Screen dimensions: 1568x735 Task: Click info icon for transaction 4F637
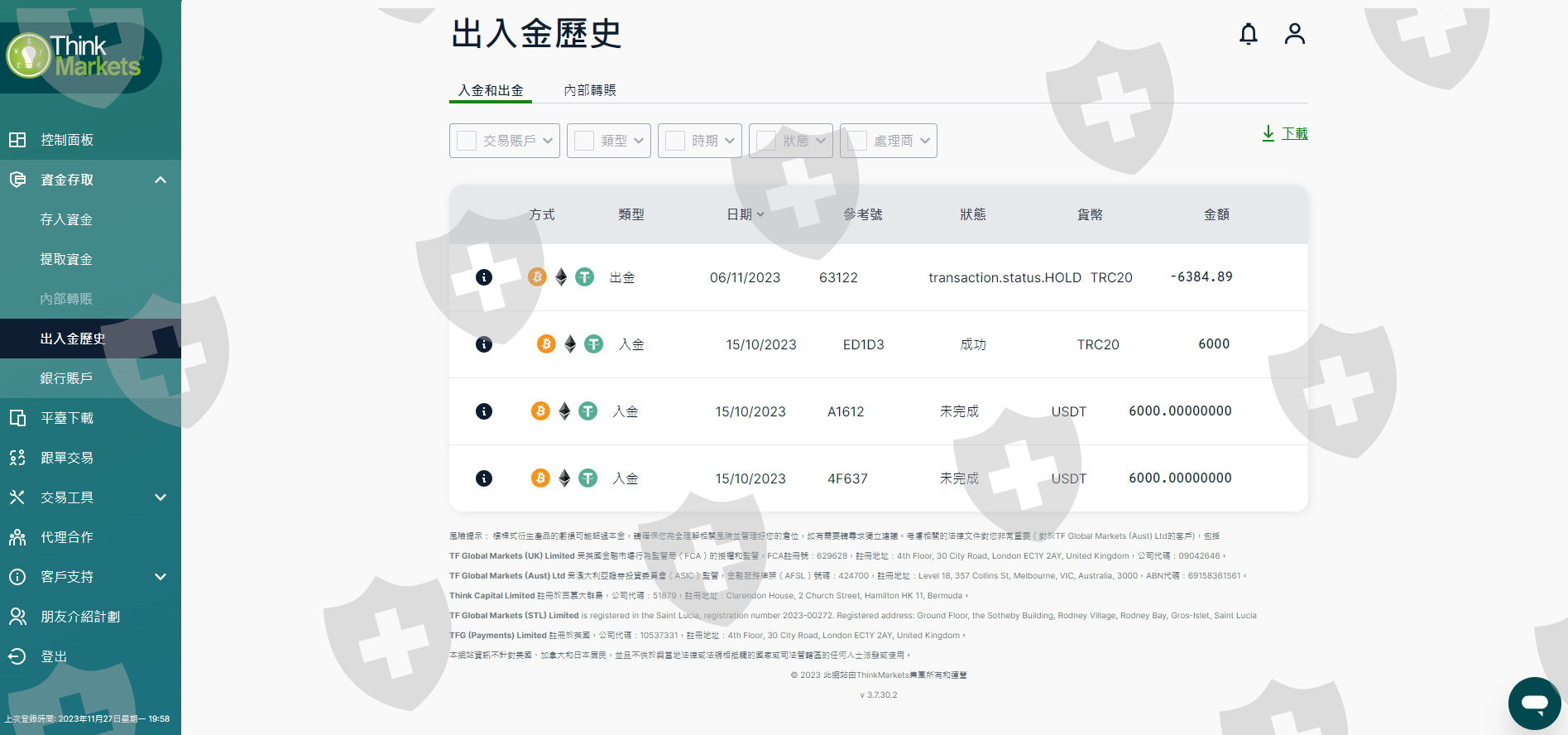click(484, 478)
